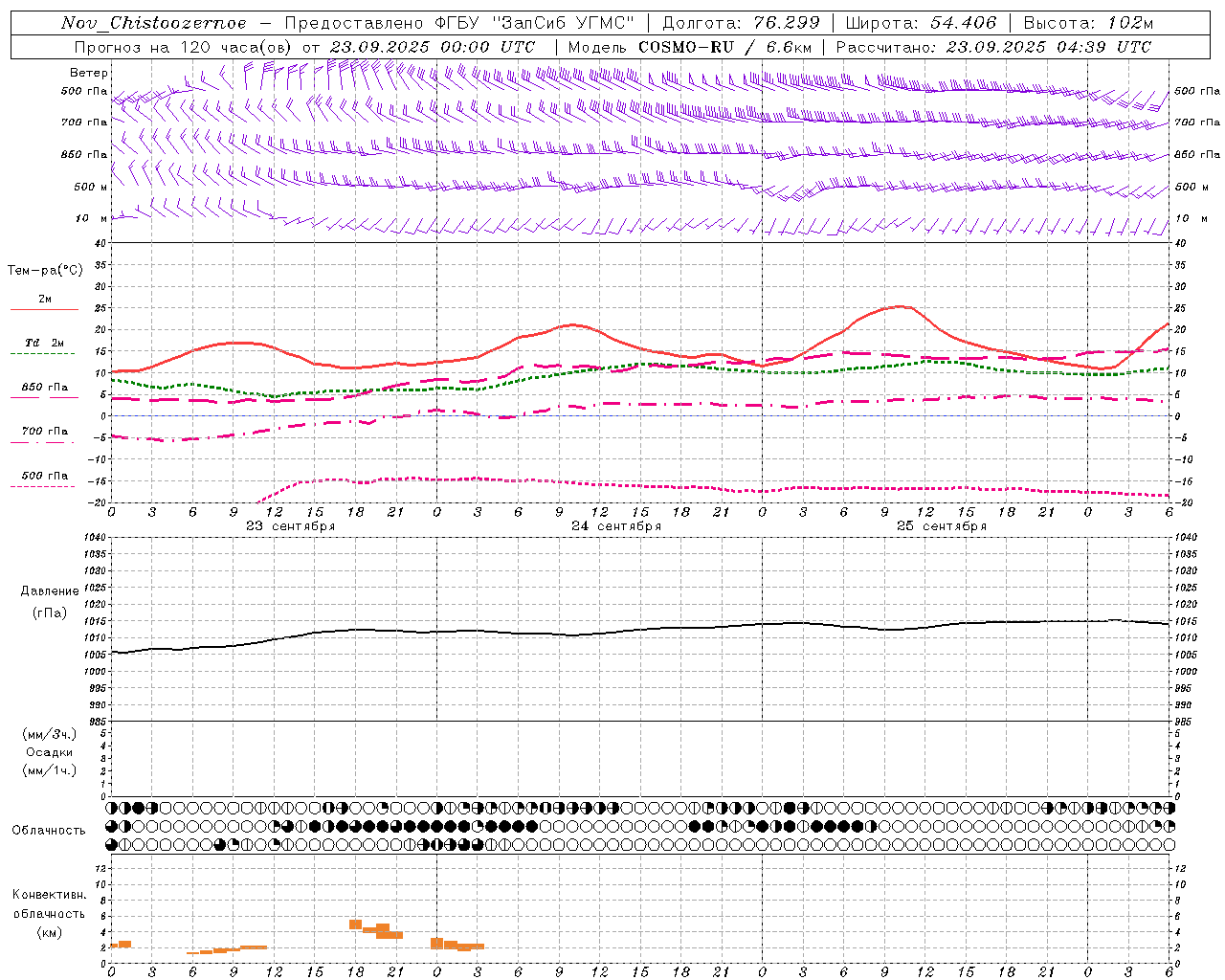
Task: Click the '23 сентября' date label
Action: pos(290,526)
